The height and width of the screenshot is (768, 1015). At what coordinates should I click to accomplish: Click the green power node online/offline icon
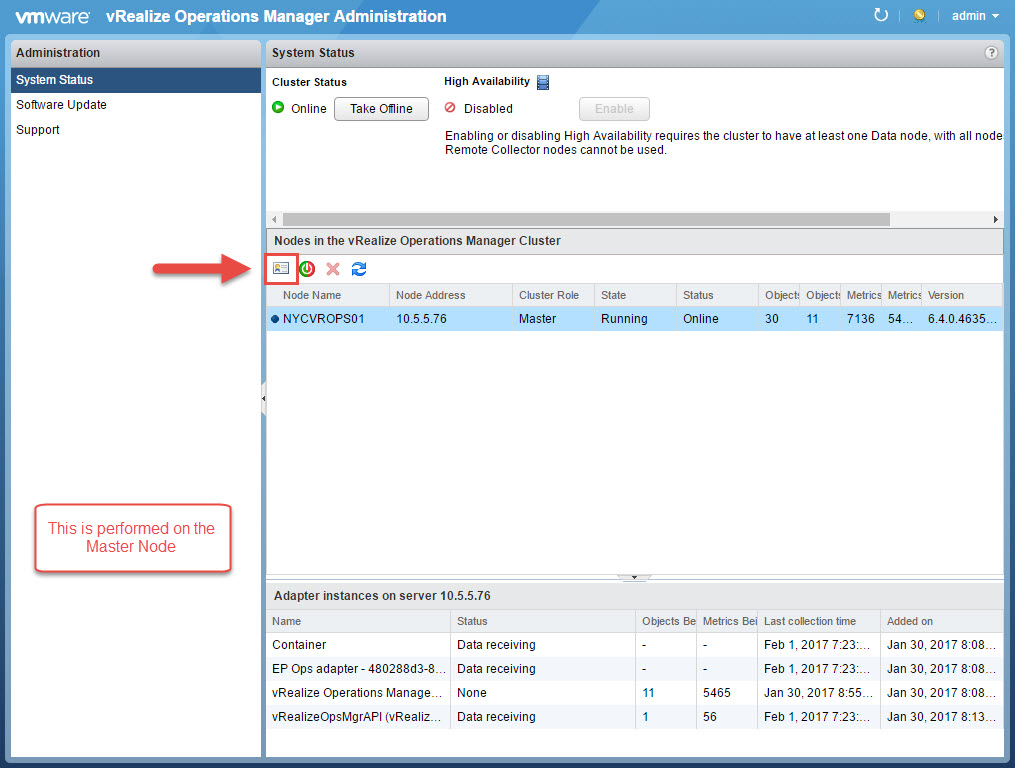pyautogui.click(x=307, y=269)
